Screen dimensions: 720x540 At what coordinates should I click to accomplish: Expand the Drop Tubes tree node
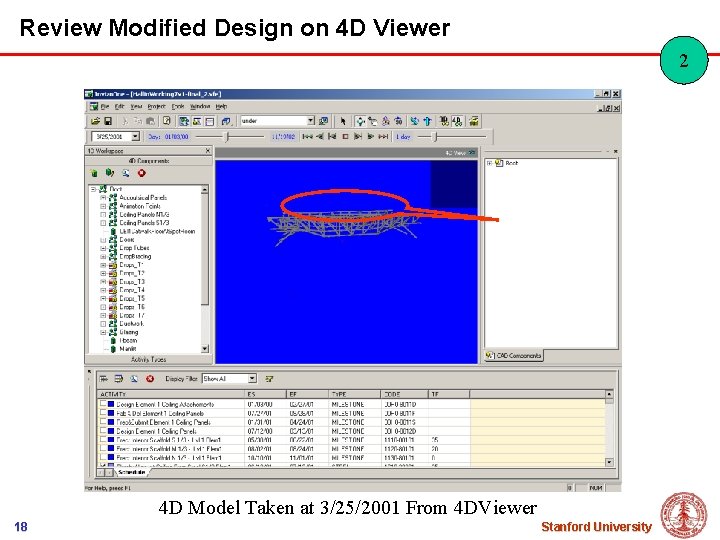[x=103, y=248]
